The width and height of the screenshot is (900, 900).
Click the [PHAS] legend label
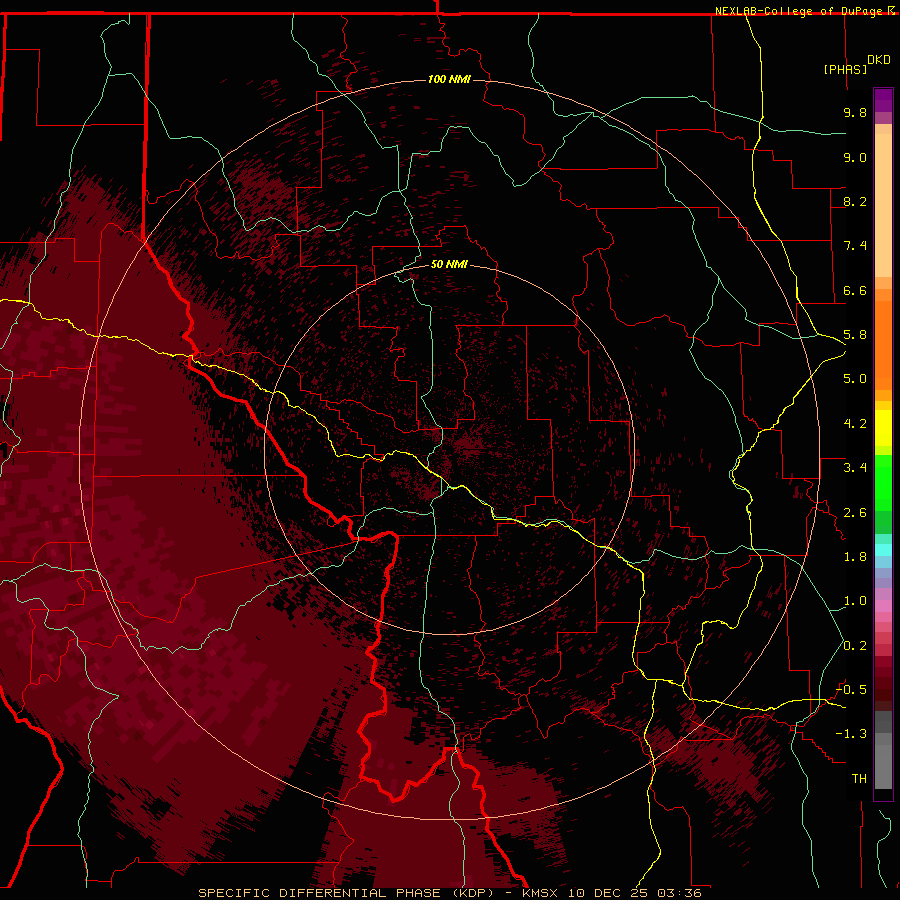[845, 69]
